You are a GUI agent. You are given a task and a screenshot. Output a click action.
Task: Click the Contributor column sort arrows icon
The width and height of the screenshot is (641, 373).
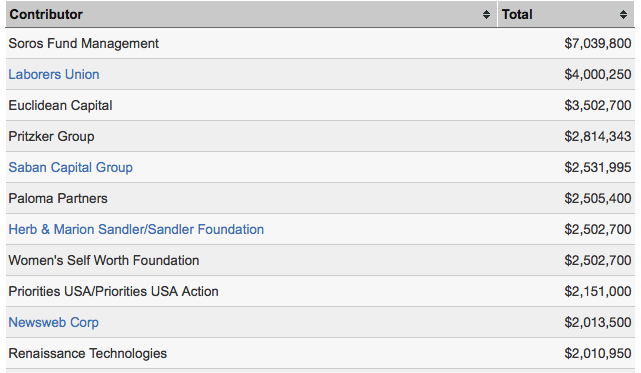click(486, 15)
